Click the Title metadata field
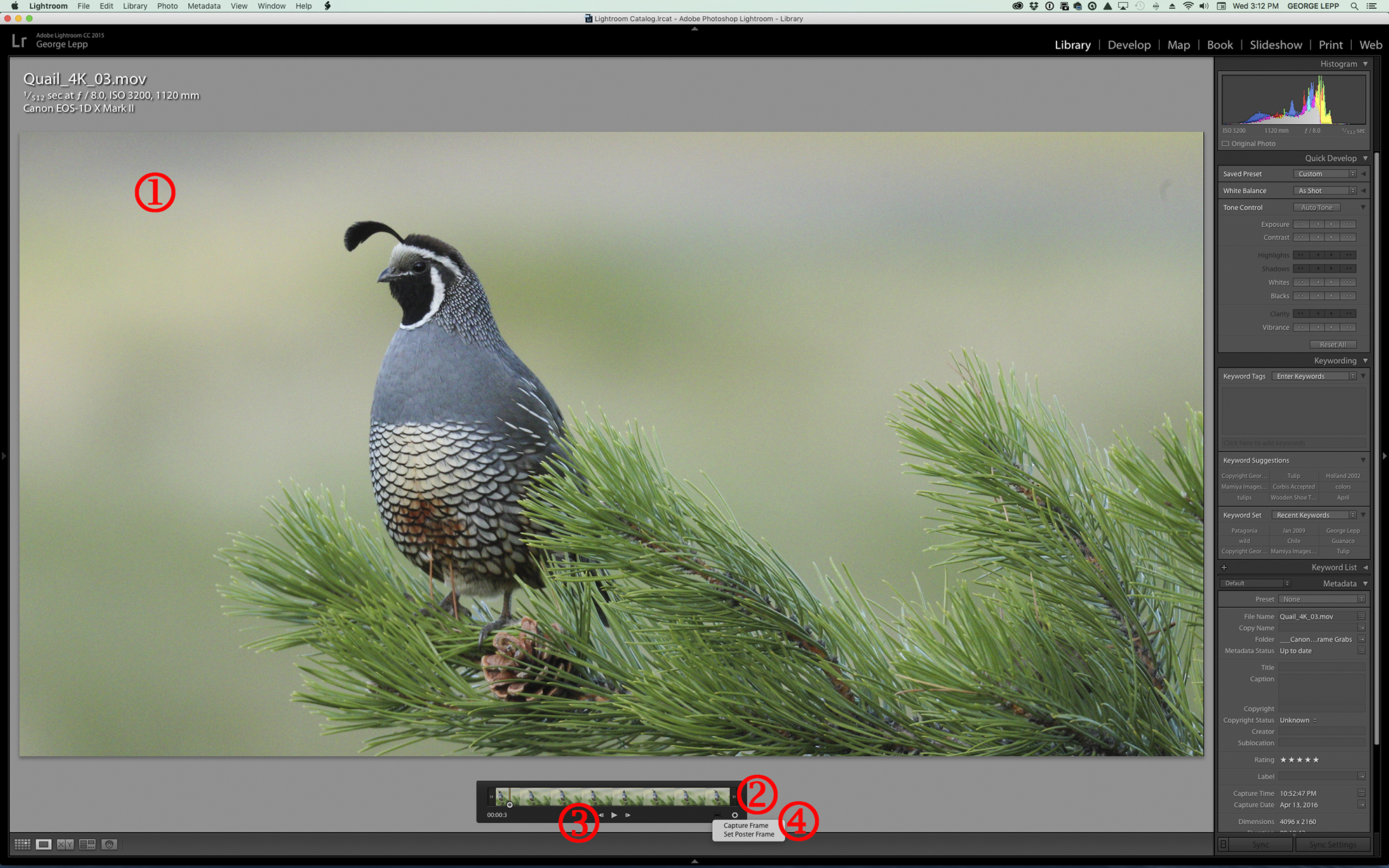The width and height of the screenshot is (1389, 868). [x=1322, y=667]
